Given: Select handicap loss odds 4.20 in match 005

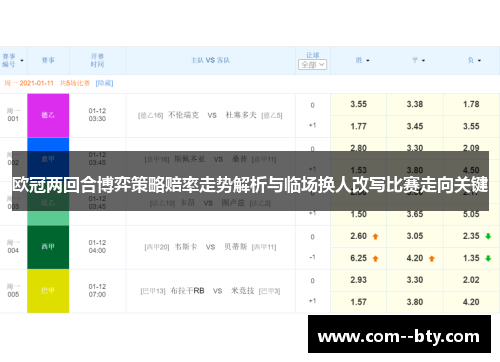Looking at the screenshot, I should point(471,302).
